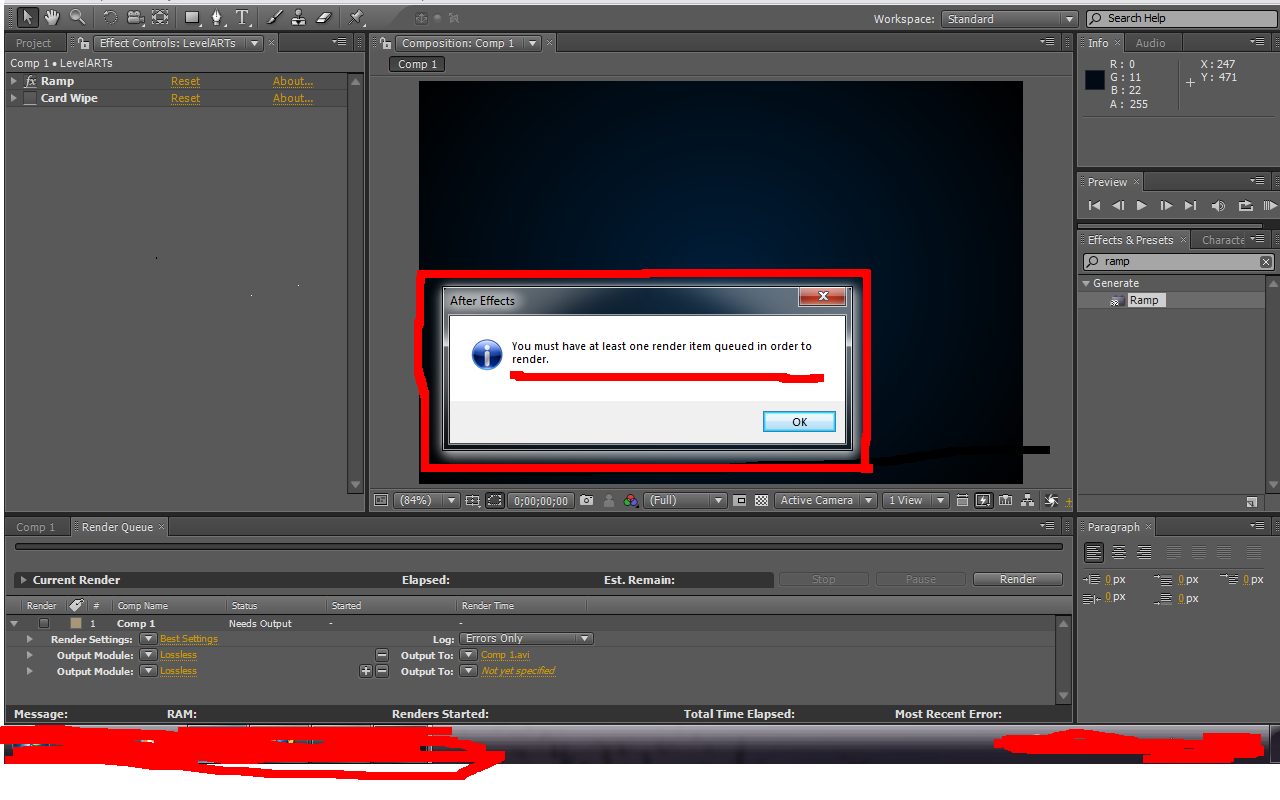Viewport: 1280px width, 800px height.
Task: Select the Render Queue tab
Action: pyautogui.click(x=117, y=527)
